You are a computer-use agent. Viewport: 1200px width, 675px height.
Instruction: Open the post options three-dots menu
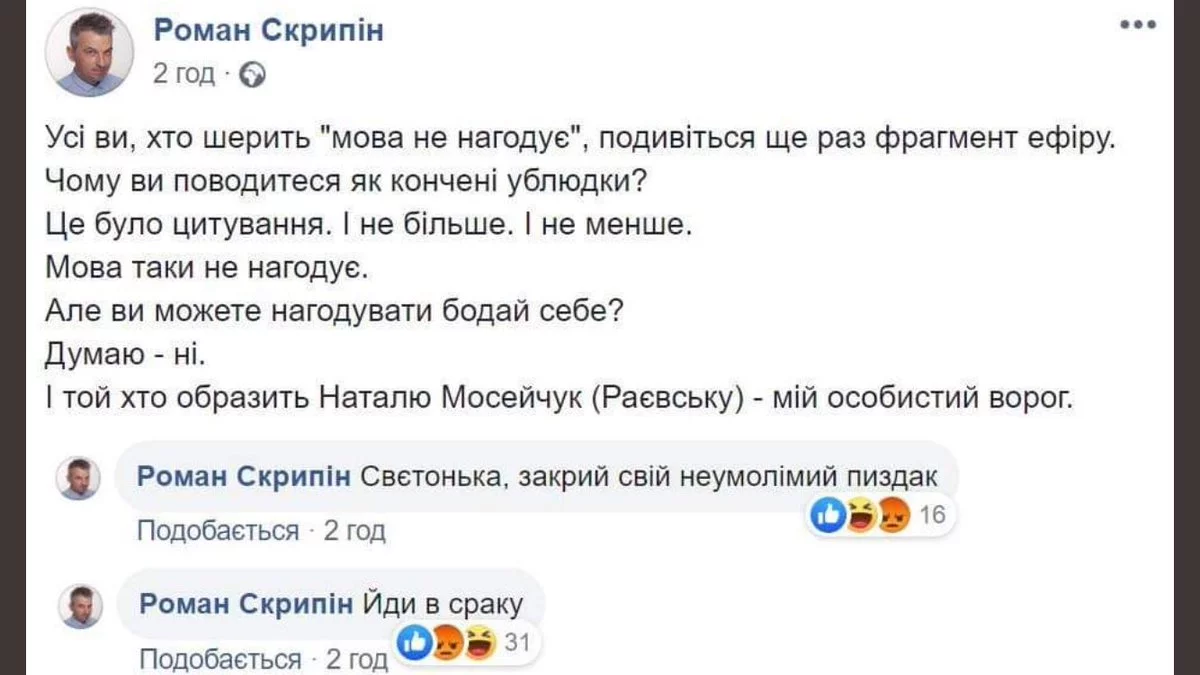[x=1138, y=26]
